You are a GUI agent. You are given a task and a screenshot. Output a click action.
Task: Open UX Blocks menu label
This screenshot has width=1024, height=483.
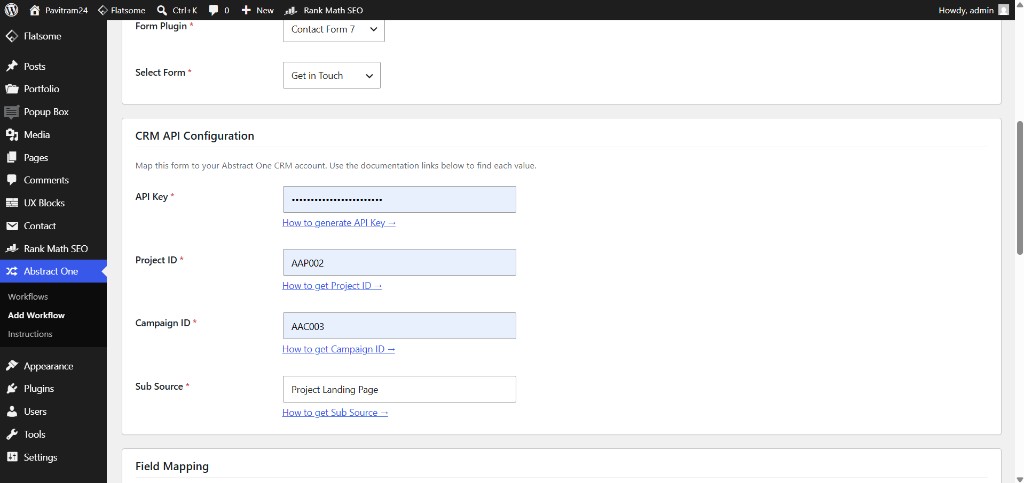click(44, 203)
